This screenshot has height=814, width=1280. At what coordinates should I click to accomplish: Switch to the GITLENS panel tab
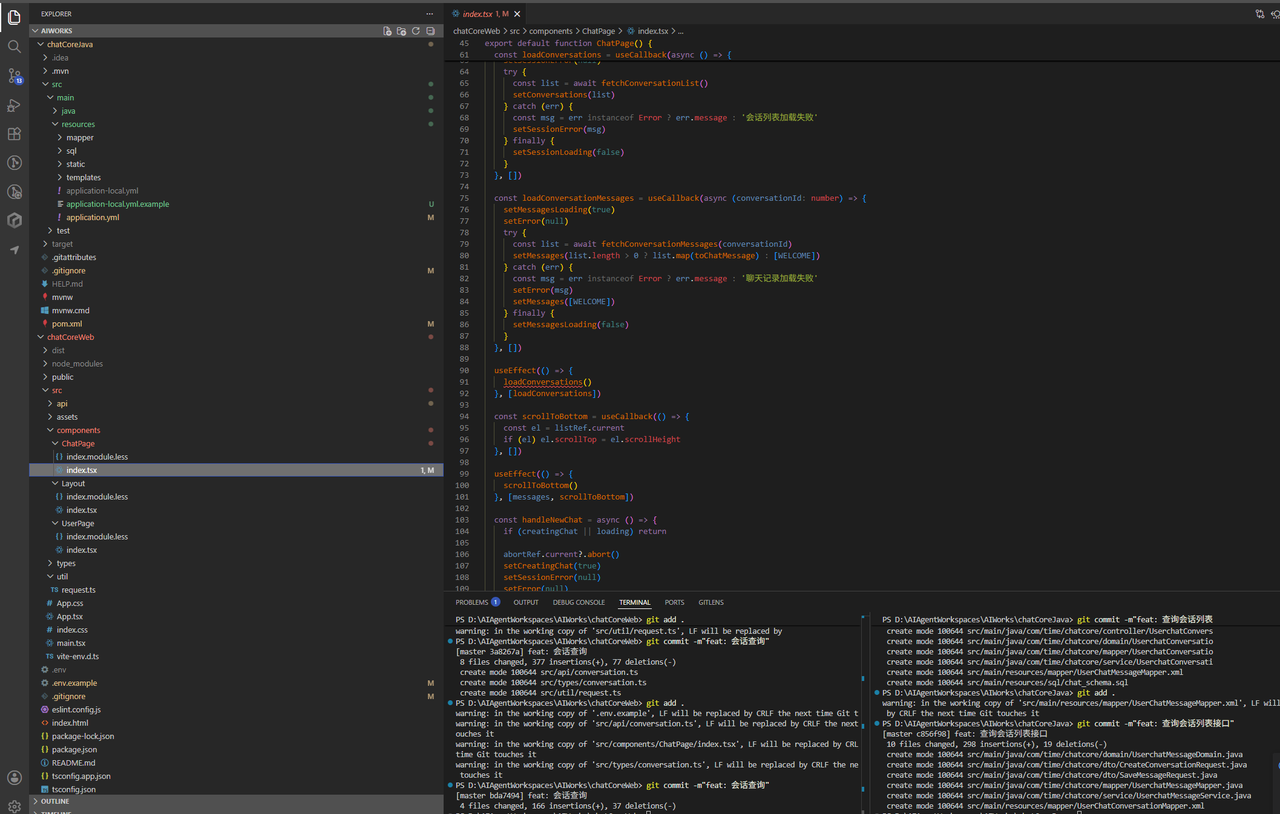point(711,602)
